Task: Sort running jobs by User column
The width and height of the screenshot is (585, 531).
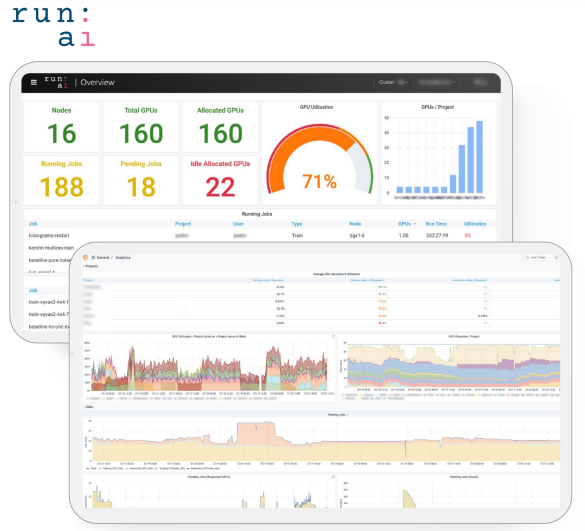Action: tap(238, 224)
